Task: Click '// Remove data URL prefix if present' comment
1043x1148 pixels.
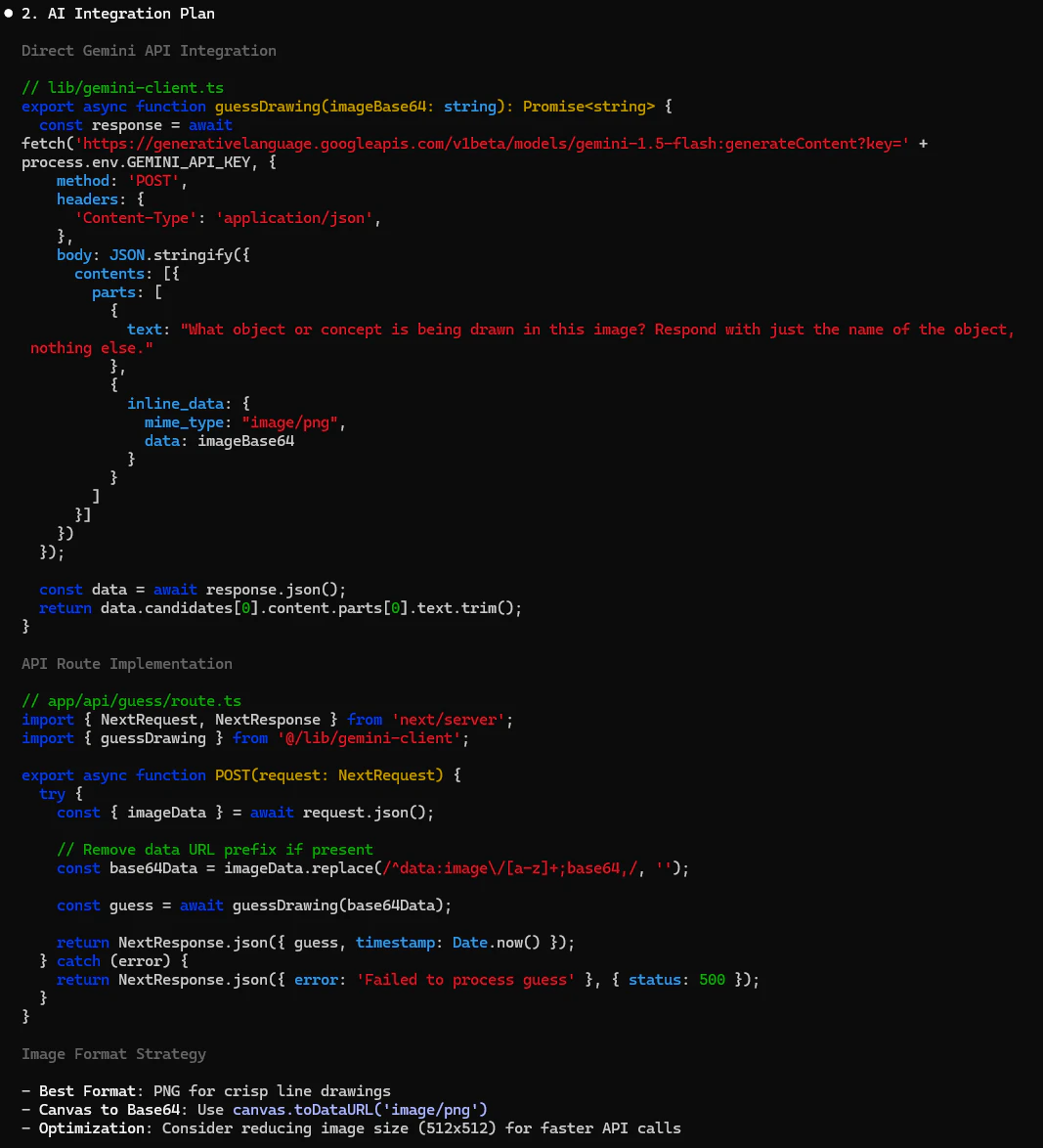Action: [x=214, y=850]
